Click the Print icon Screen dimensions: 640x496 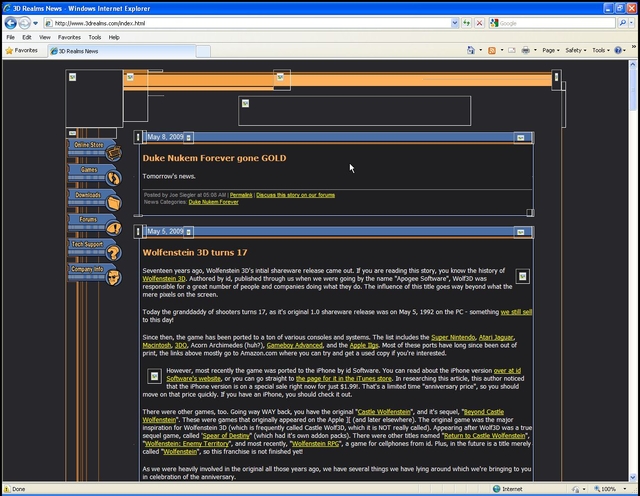coord(525,50)
